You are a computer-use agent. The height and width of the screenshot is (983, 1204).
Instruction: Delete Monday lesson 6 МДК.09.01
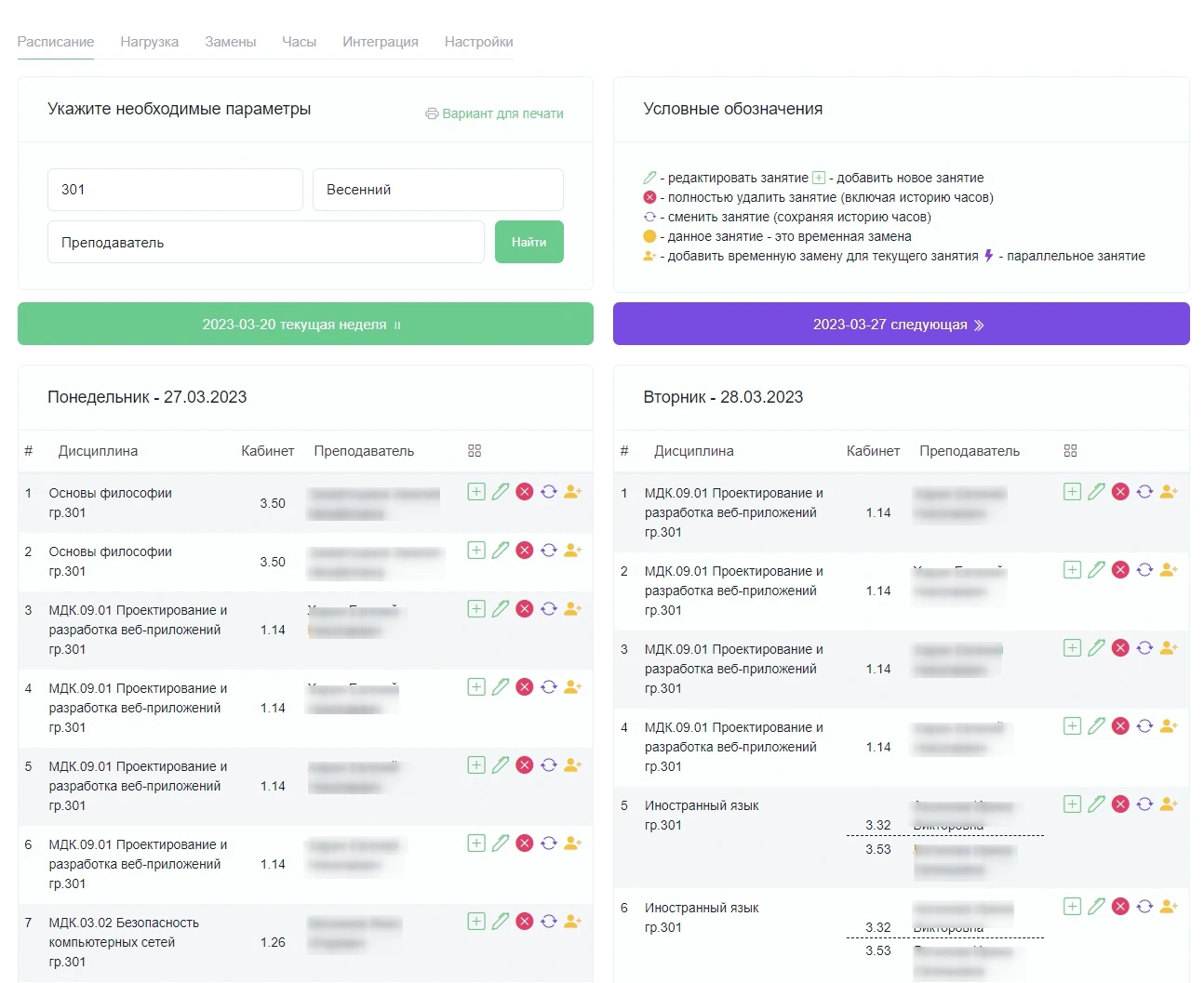pyautogui.click(x=525, y=844)
